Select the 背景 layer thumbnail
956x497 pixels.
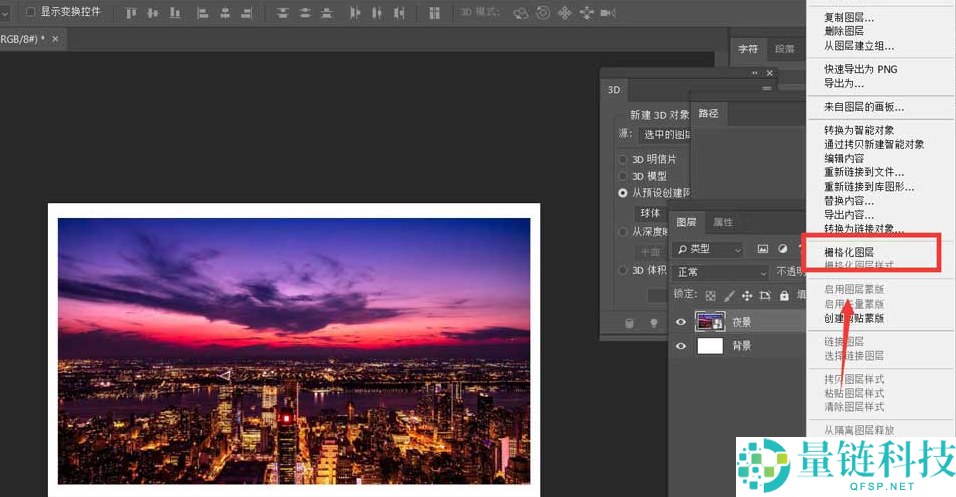point(709,346)
